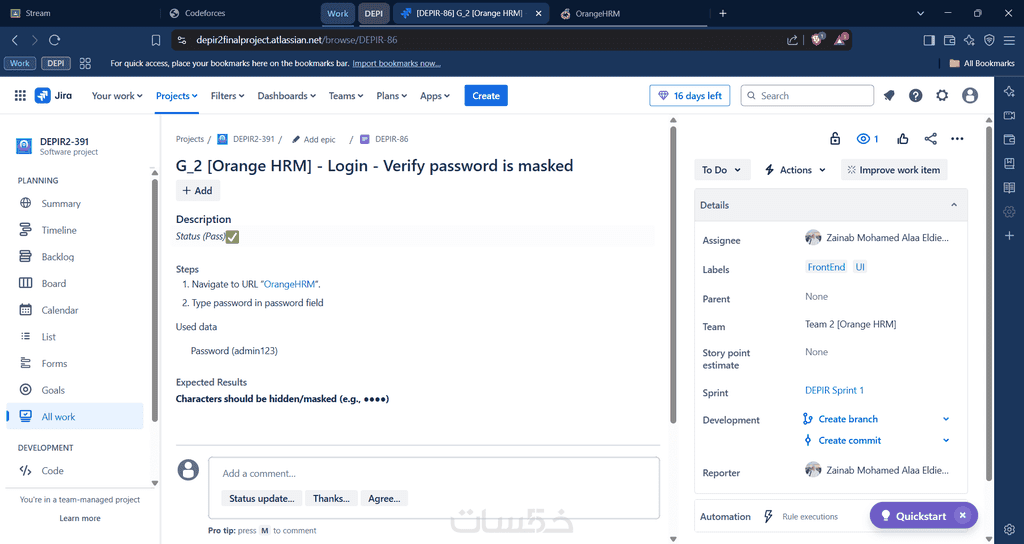This screenshot has height=544, width=1024.
Task: Open DEPIR Sprint 1 link
Action: [834, 390]
